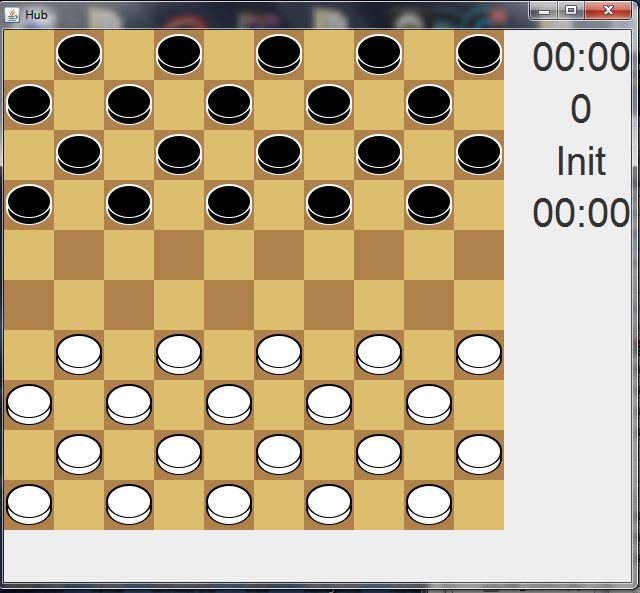Click the Java icon in the Hub title bar
The height and width of the screenshot is (593, 640).
pyautogui.click(x=12, y=15)
